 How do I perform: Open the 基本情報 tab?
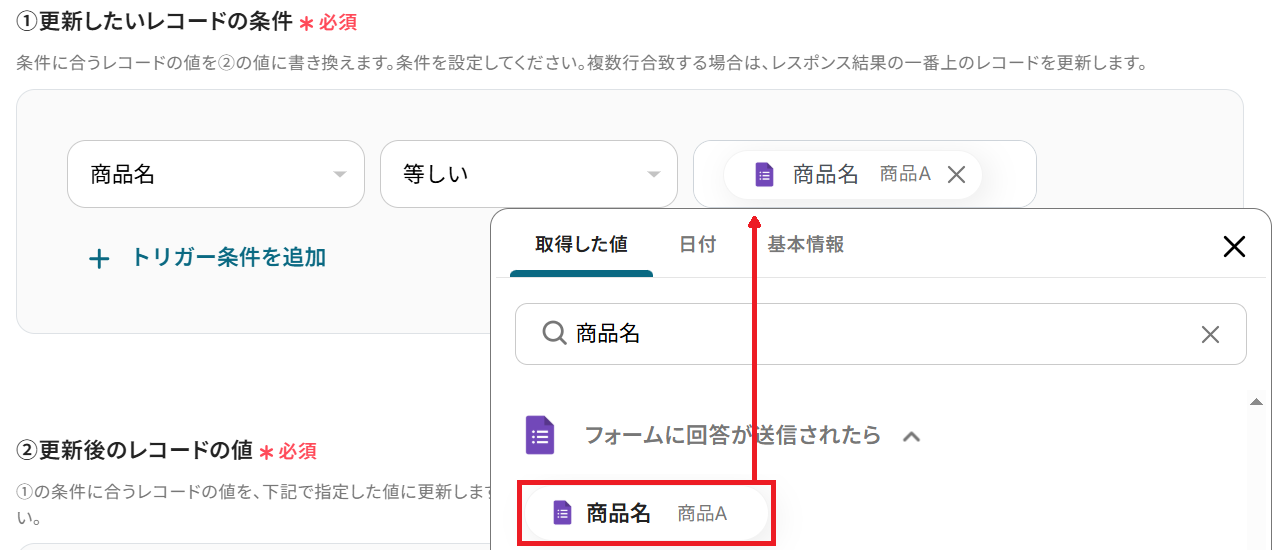(806, 244)
